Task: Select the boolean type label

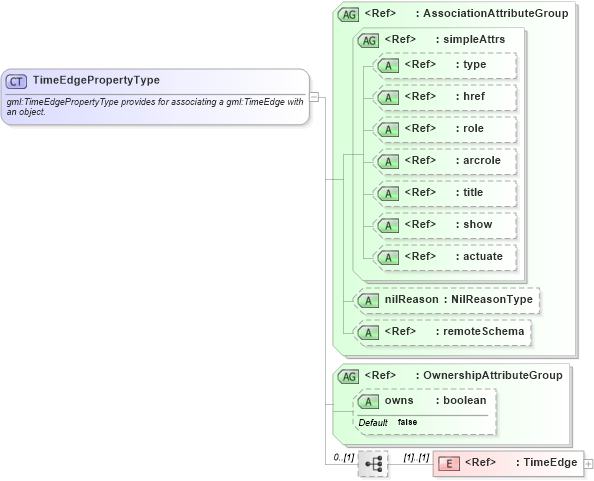Action: 464,400
